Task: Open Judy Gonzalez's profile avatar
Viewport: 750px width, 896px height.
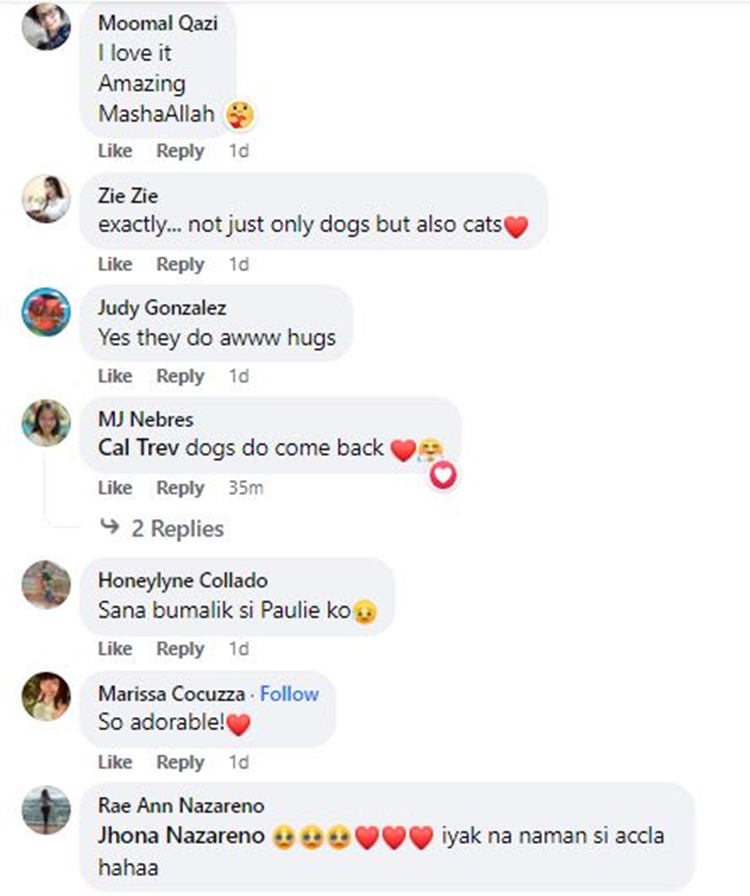Action: point(46,311)
